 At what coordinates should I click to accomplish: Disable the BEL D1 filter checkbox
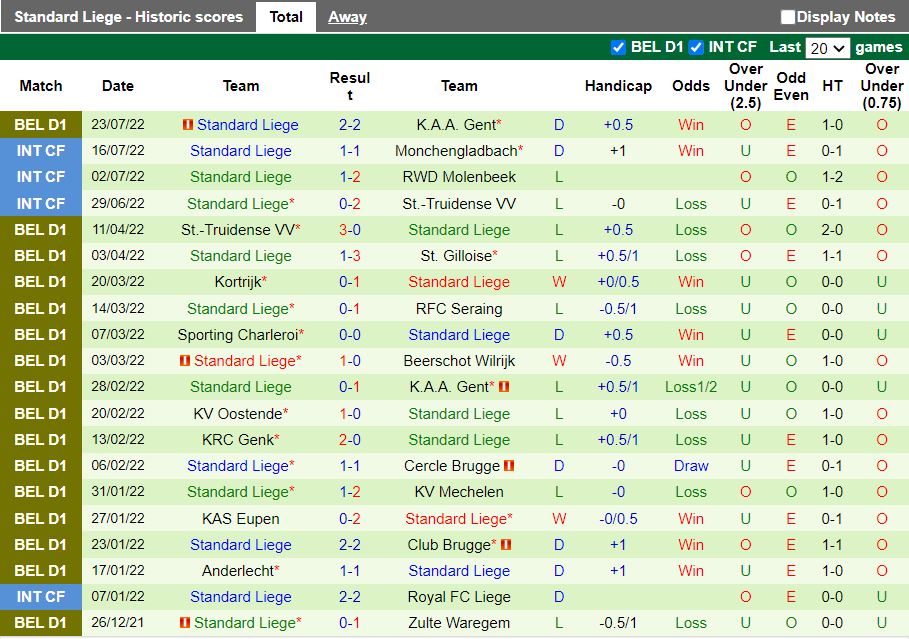[x=620, y=47]
